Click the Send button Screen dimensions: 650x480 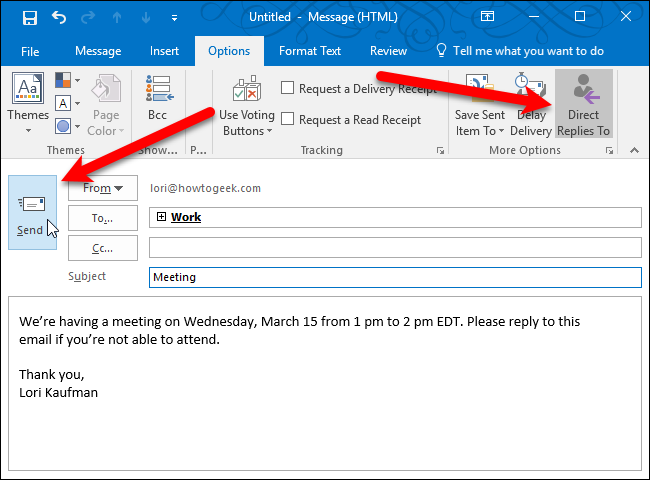pyautogui.click(x=32, y=212)
